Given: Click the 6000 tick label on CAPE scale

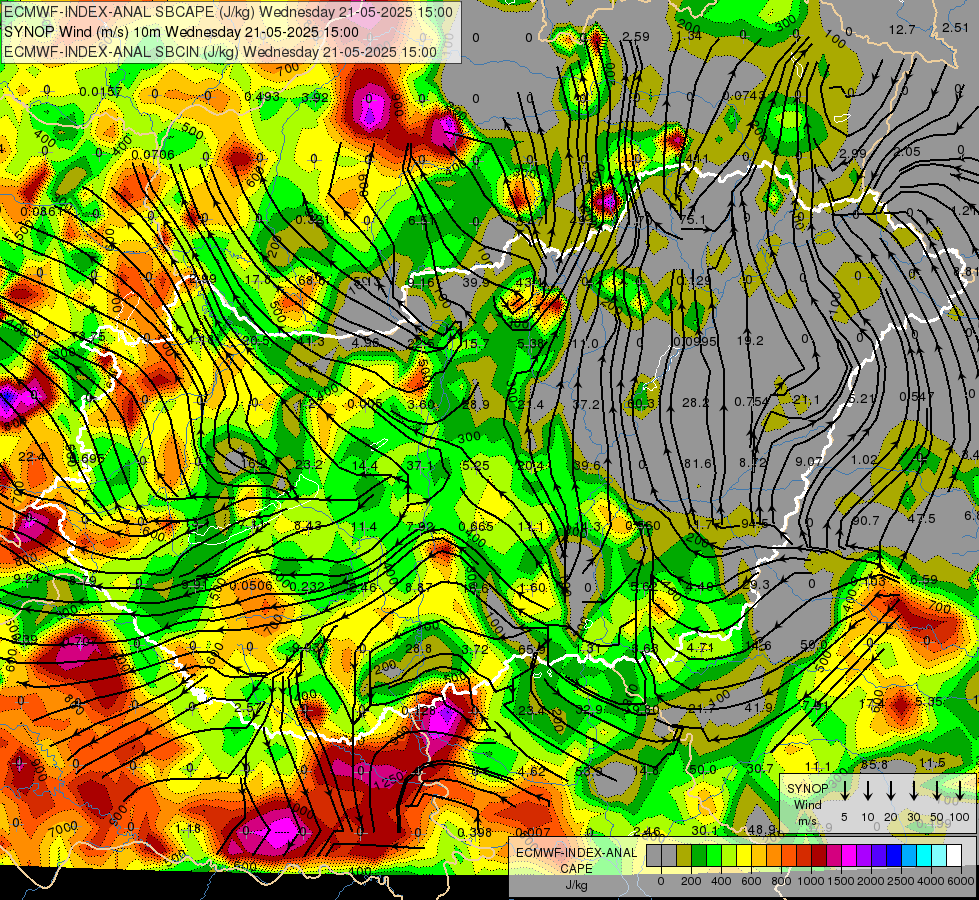Looking at the screenshot, I should [x=960, y=881].
